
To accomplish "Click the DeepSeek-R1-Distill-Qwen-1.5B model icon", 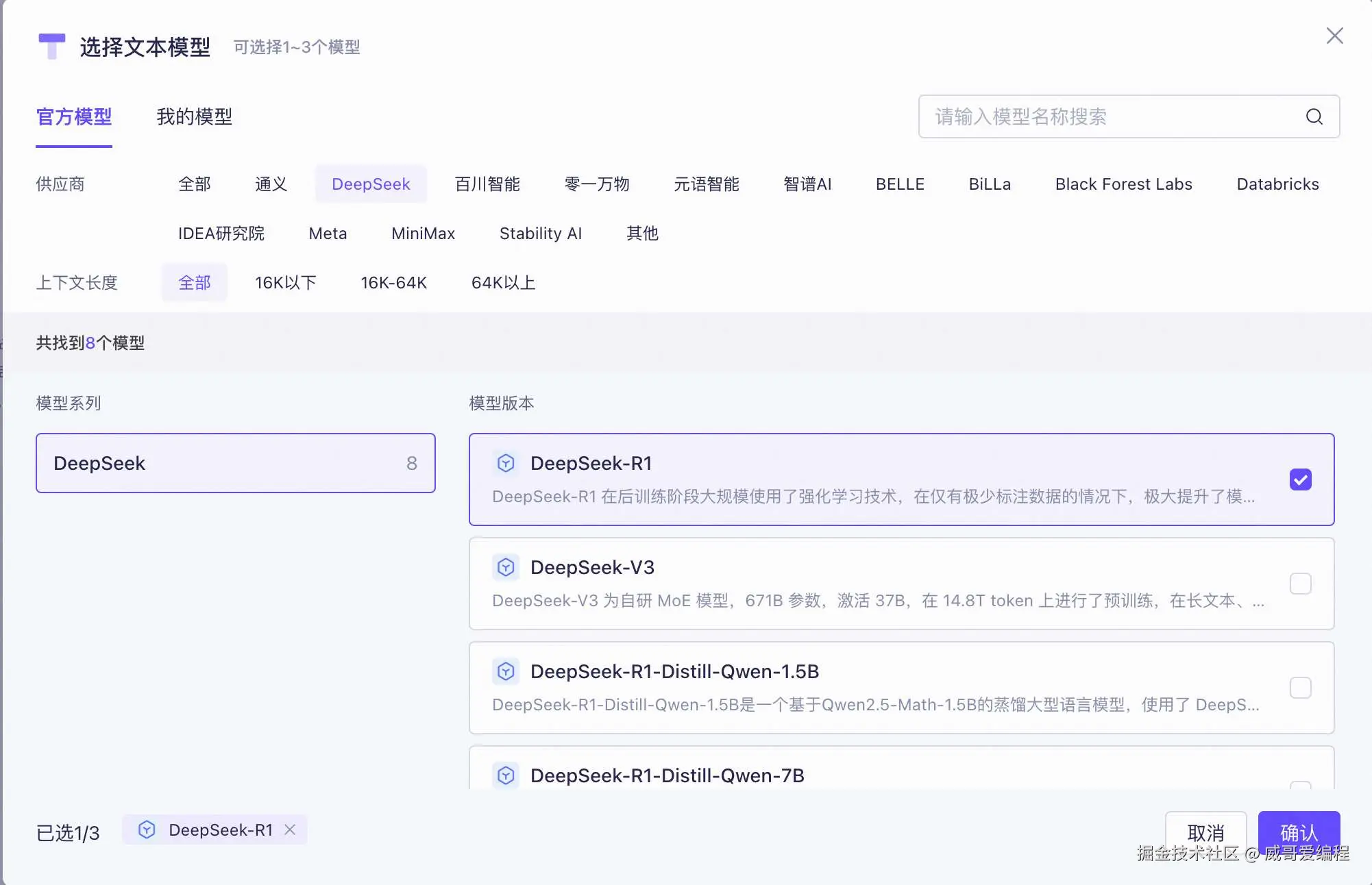I will (x=506, y=671).
